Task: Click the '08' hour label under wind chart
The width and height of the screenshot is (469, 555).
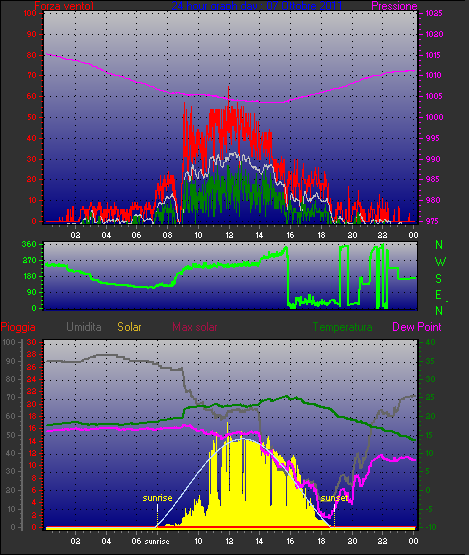Action: pyautogui.click(x=167, y=235)
